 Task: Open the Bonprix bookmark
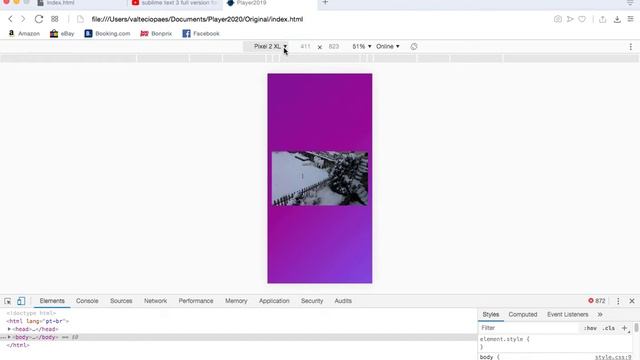(156, 33)
